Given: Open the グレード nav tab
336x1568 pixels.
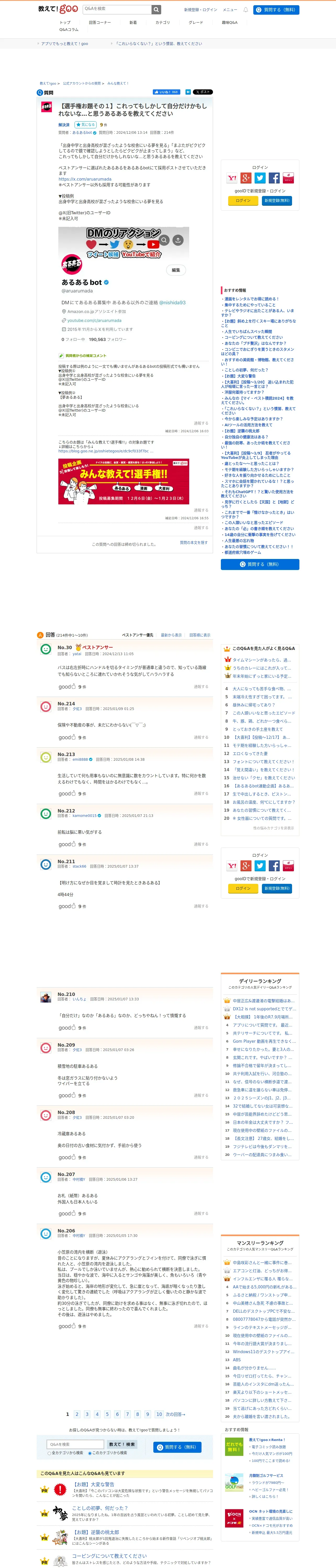Looking at the screenshot, I should pos(196,22).
